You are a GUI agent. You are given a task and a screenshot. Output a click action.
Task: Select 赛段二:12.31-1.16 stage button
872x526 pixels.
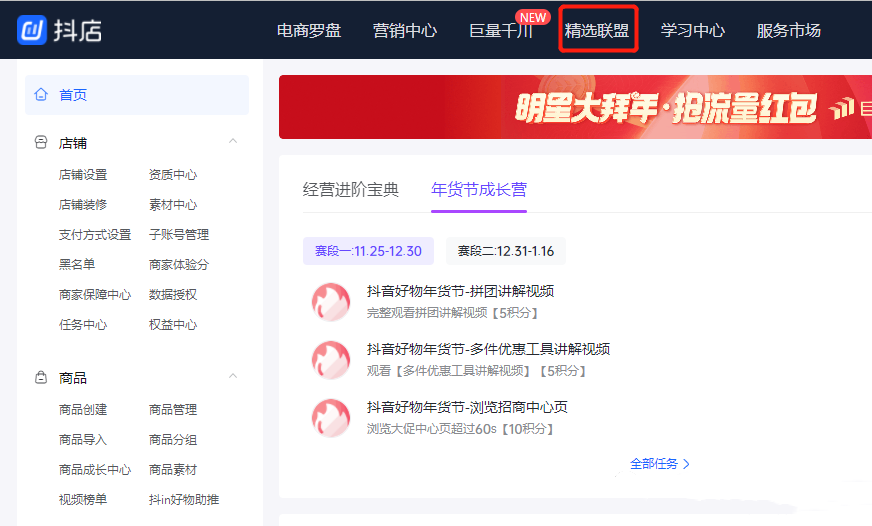506,251
